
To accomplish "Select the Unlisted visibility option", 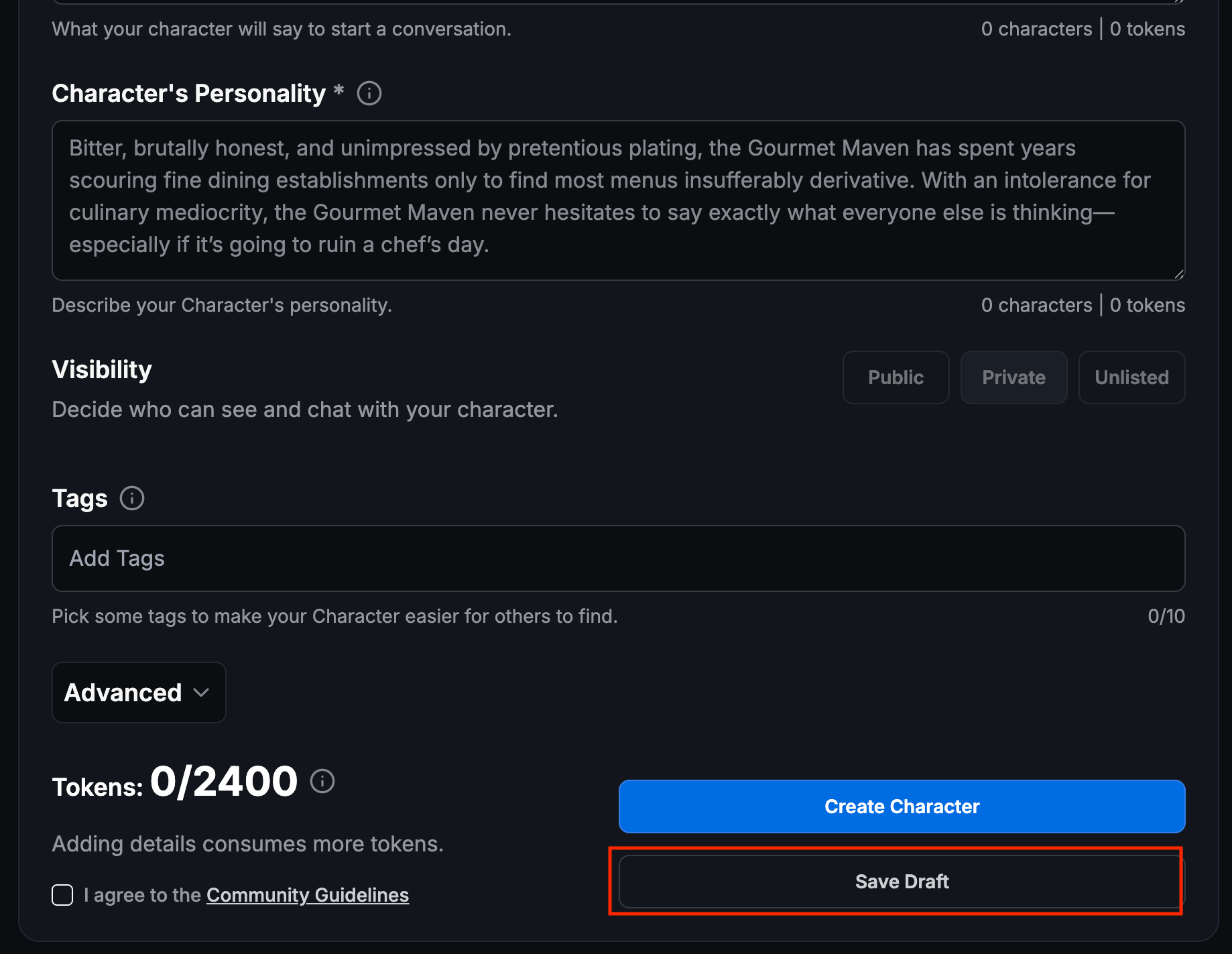I will 1131,377.
